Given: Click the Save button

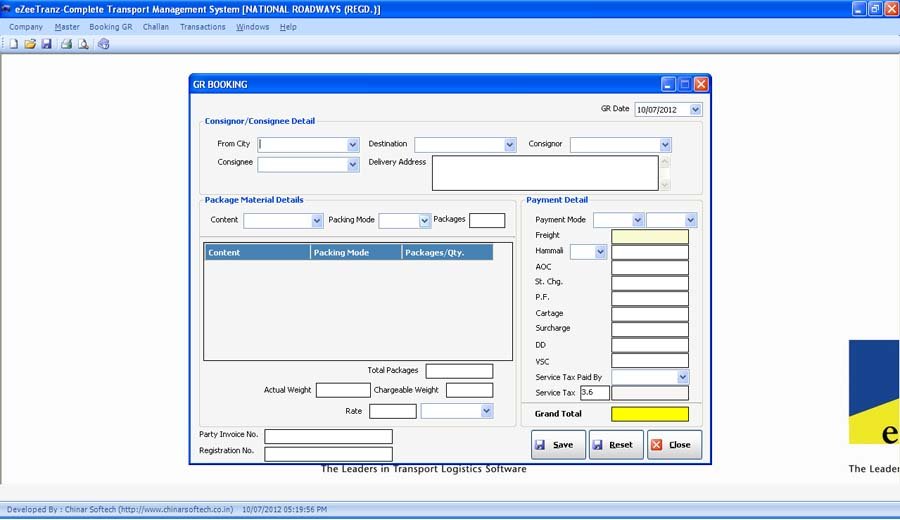Looking at the screenshot, I should tap(558, 445).
